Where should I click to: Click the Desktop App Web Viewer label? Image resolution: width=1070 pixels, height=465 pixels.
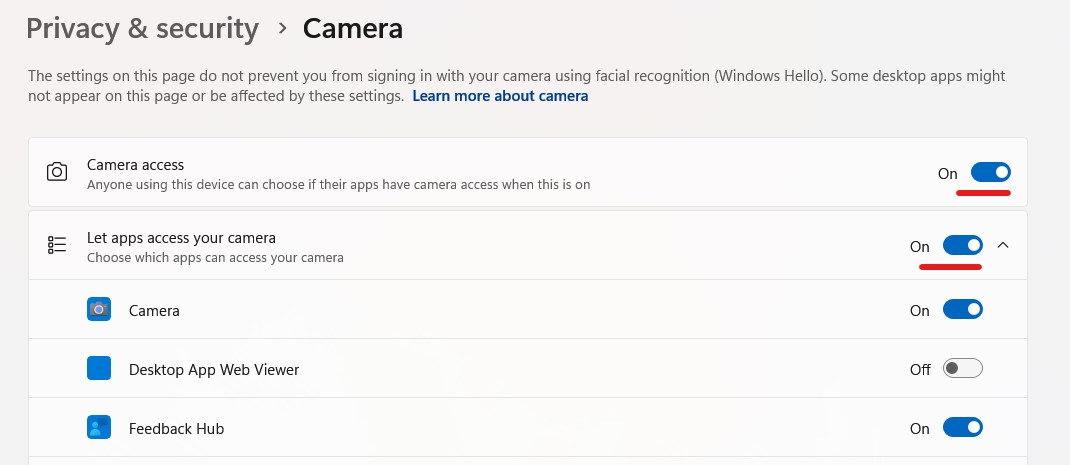(x=214, y=370)
